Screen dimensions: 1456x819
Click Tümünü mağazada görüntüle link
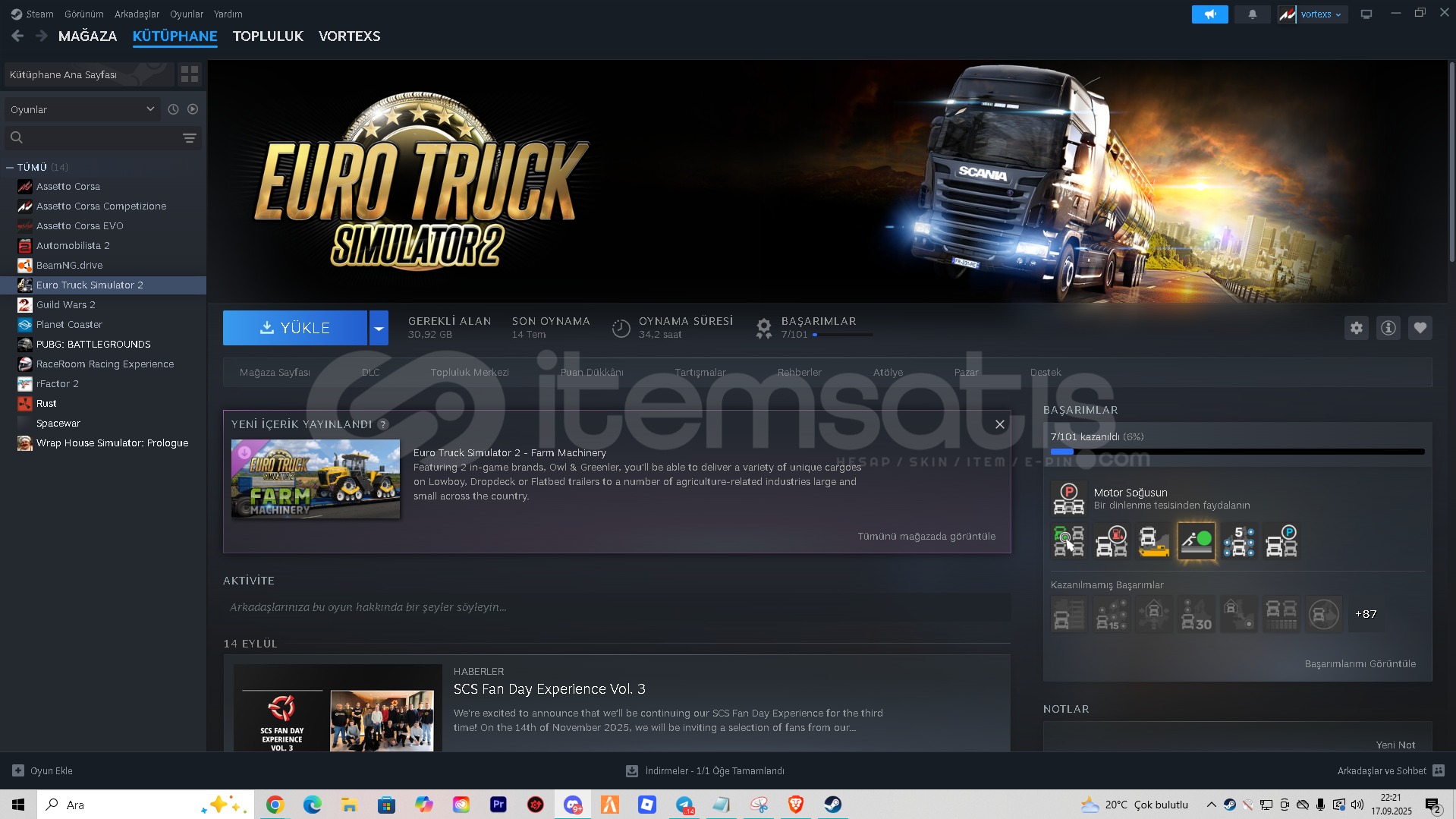coord(926,536)
